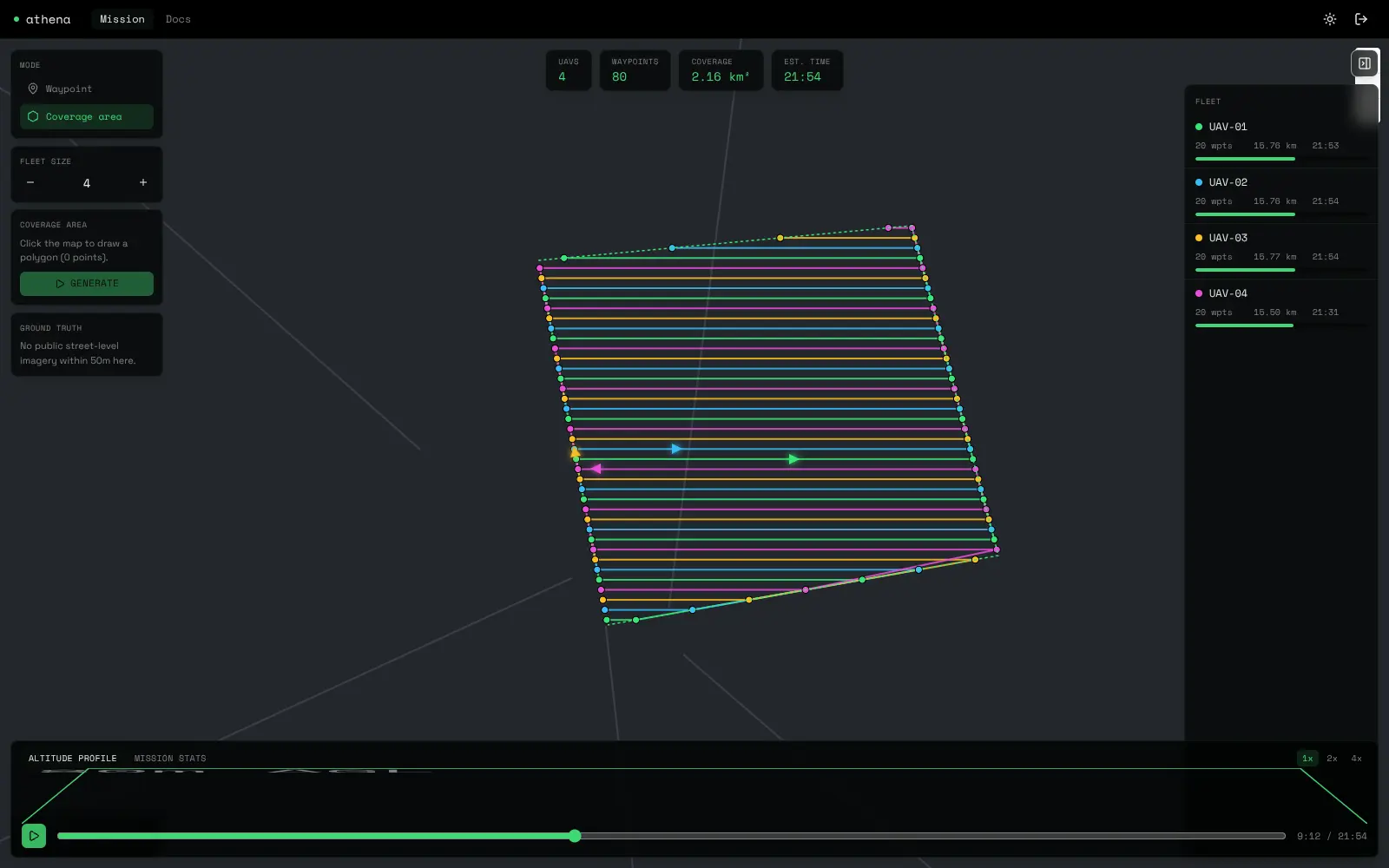Click the athena logo

click(42, 19)
